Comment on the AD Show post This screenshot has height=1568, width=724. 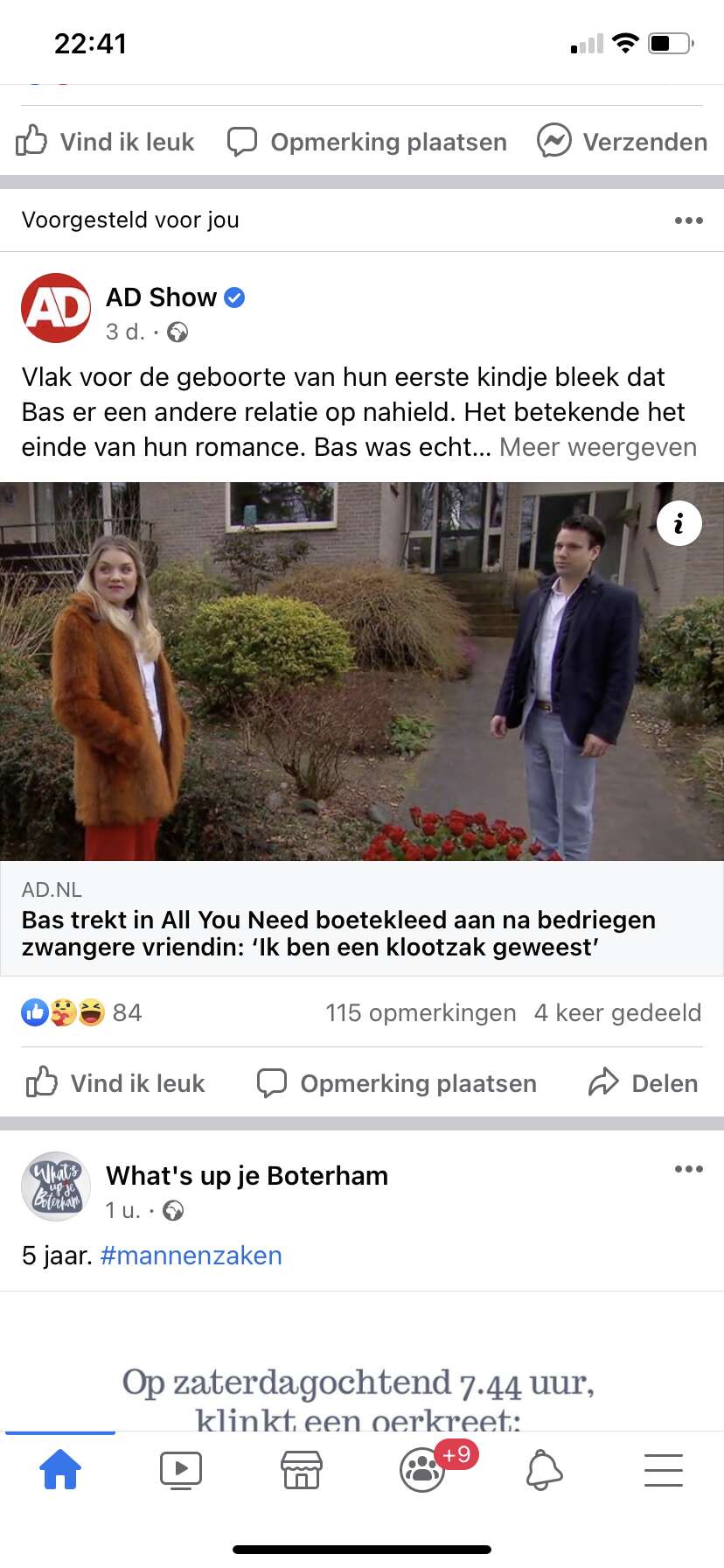tap(397, 1083)
